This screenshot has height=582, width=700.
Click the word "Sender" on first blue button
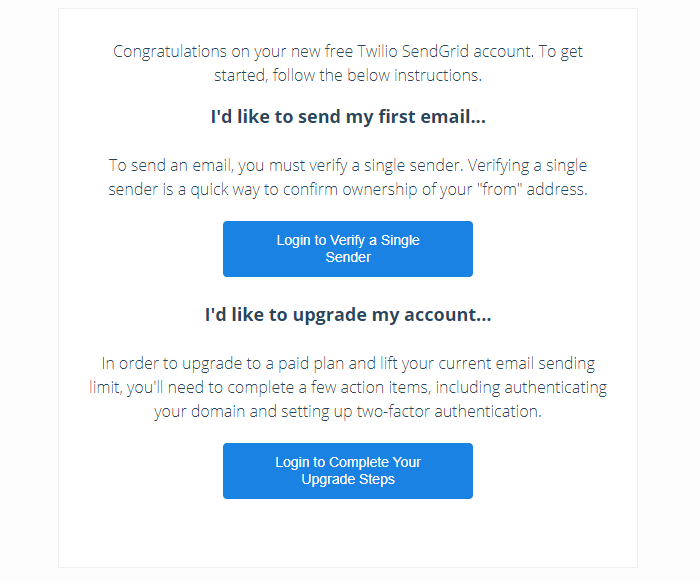pyautogui.click(x=348, y=257)
